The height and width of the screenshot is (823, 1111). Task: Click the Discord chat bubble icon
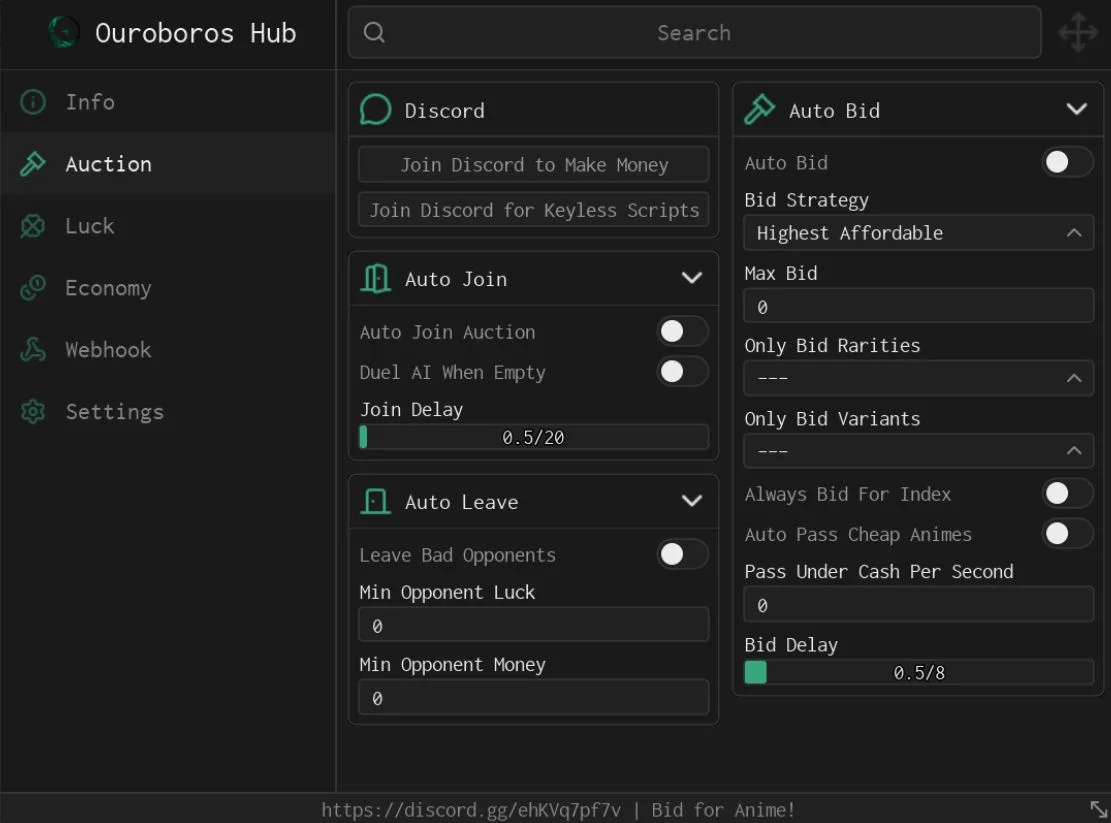[376, 110]
